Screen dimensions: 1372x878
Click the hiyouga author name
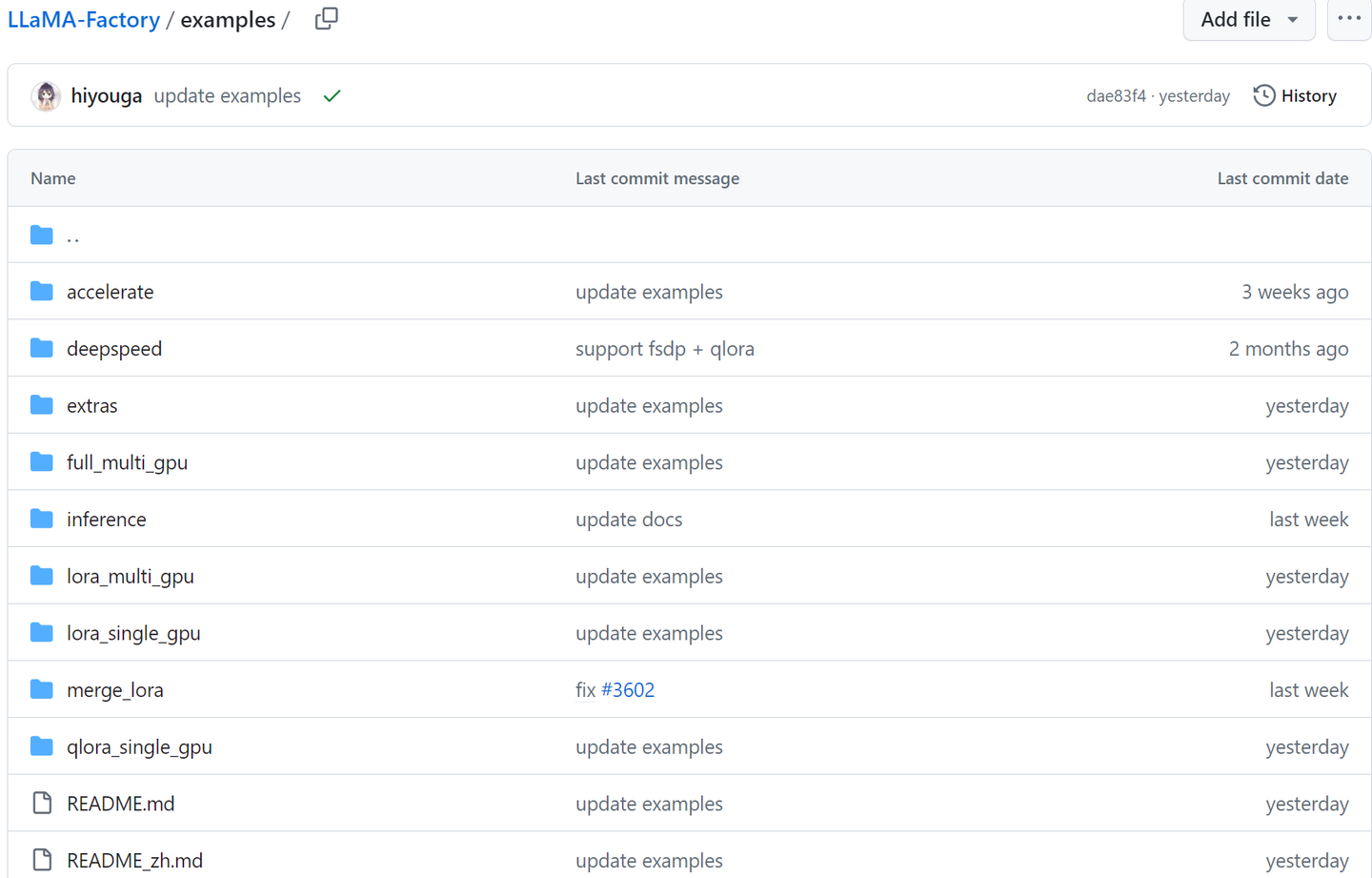pos(107,96)
